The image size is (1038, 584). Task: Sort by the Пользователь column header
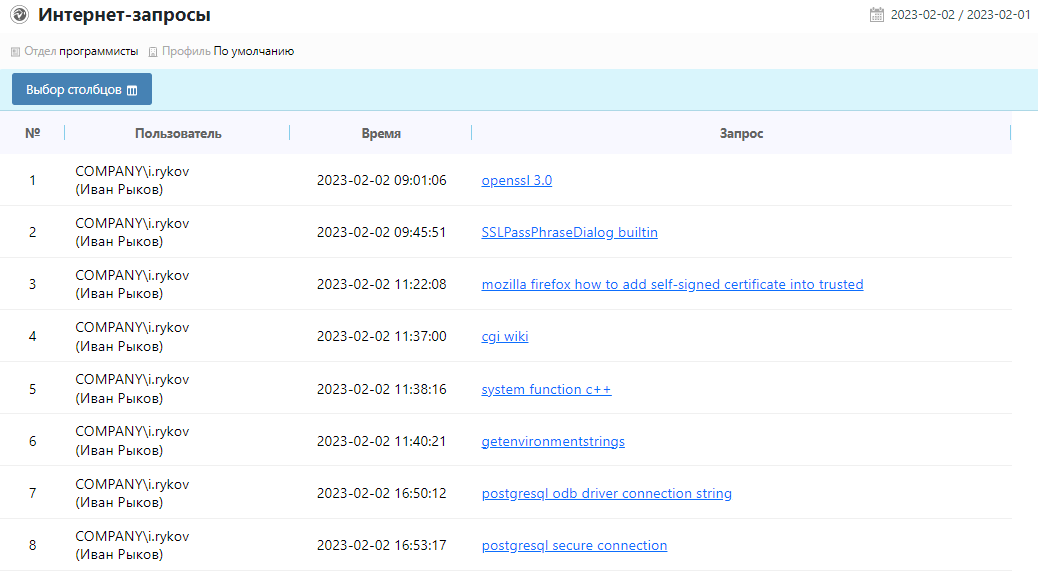click(x=178, y=133)
